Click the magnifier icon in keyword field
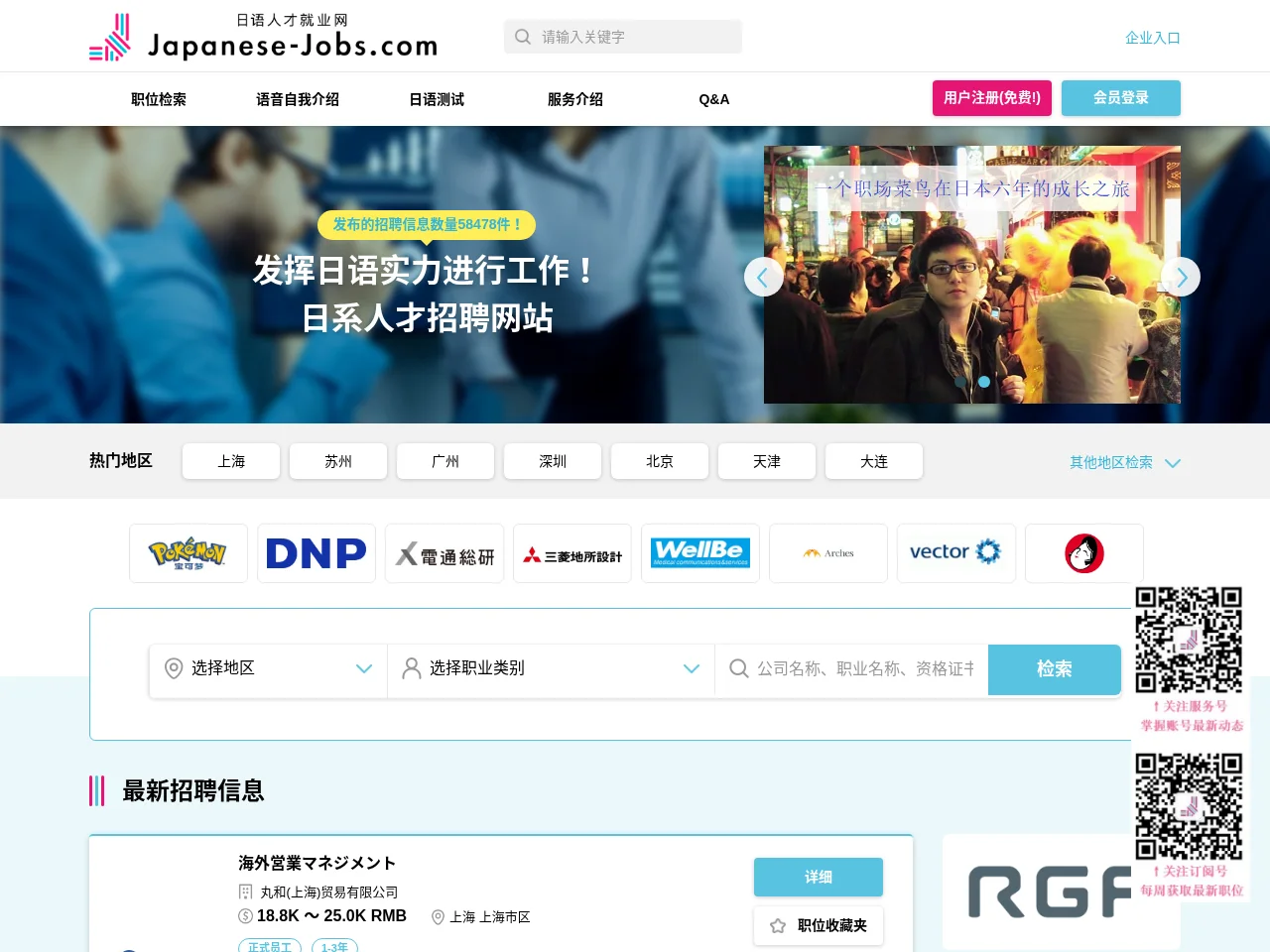The height and width of the screenshot is (952, 1270). 739,668
